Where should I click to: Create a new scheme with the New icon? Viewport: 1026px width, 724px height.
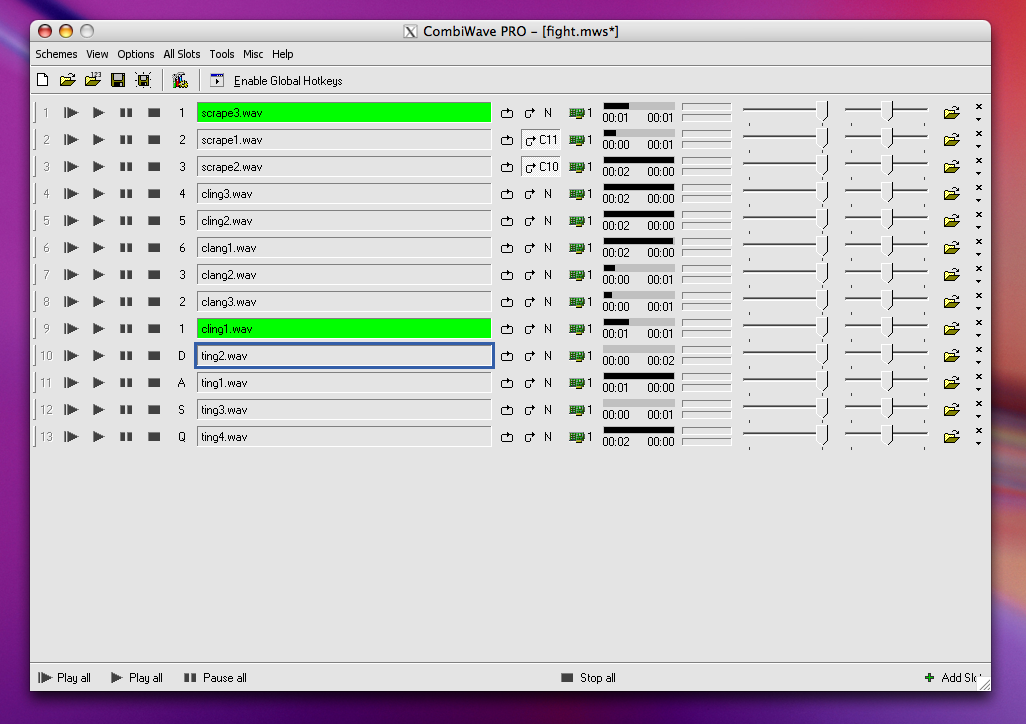[x=42, y=79]
